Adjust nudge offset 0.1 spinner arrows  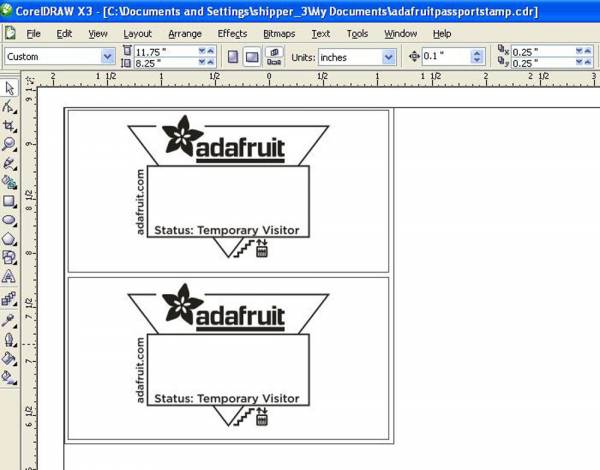(477, 57)
